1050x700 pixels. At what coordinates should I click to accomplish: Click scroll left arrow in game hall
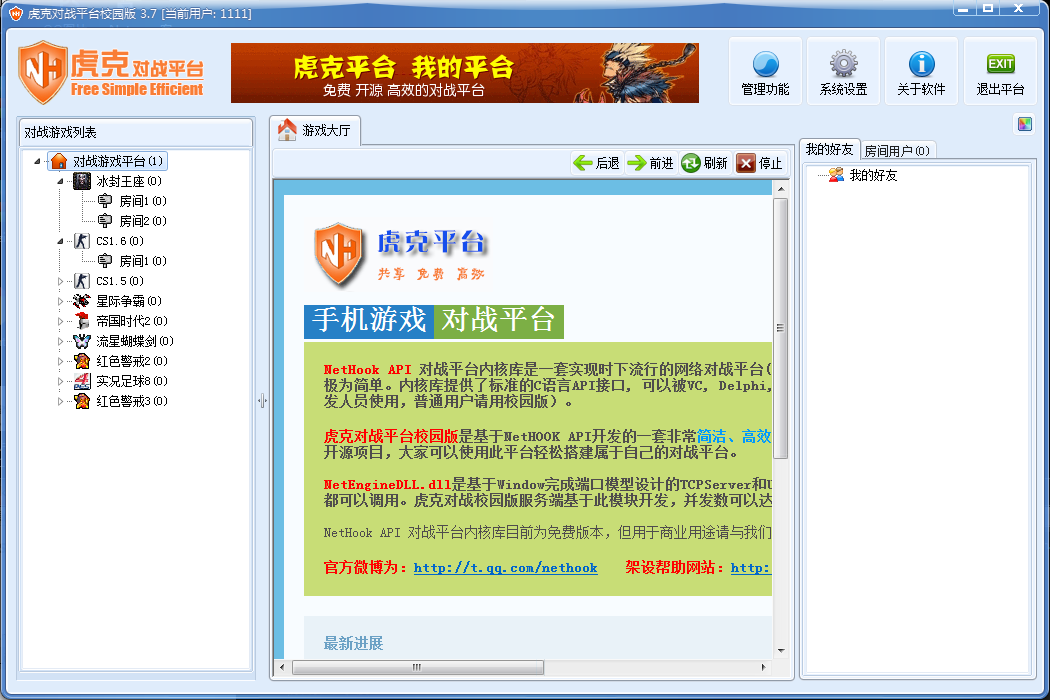click(282, 667)
